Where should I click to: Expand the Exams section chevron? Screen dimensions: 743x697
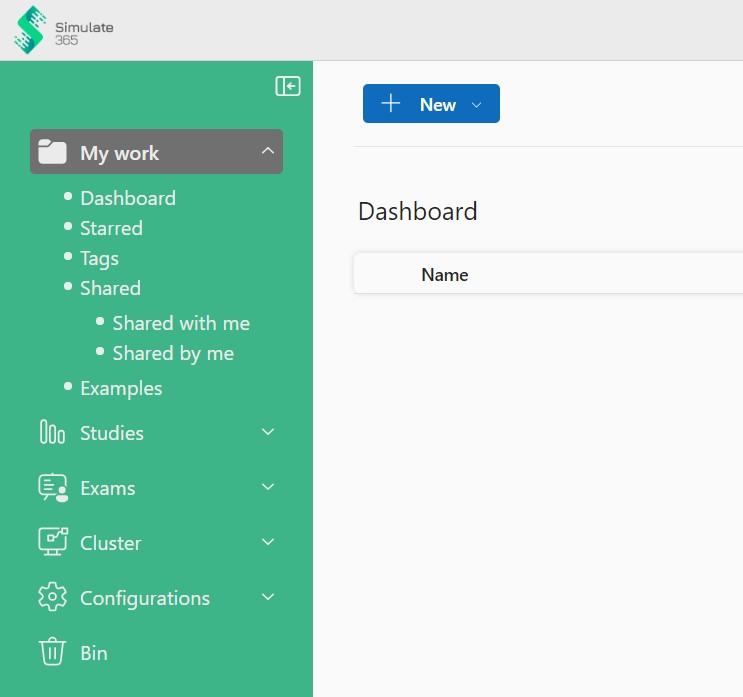pyautogui.click(x=267, y=487)
